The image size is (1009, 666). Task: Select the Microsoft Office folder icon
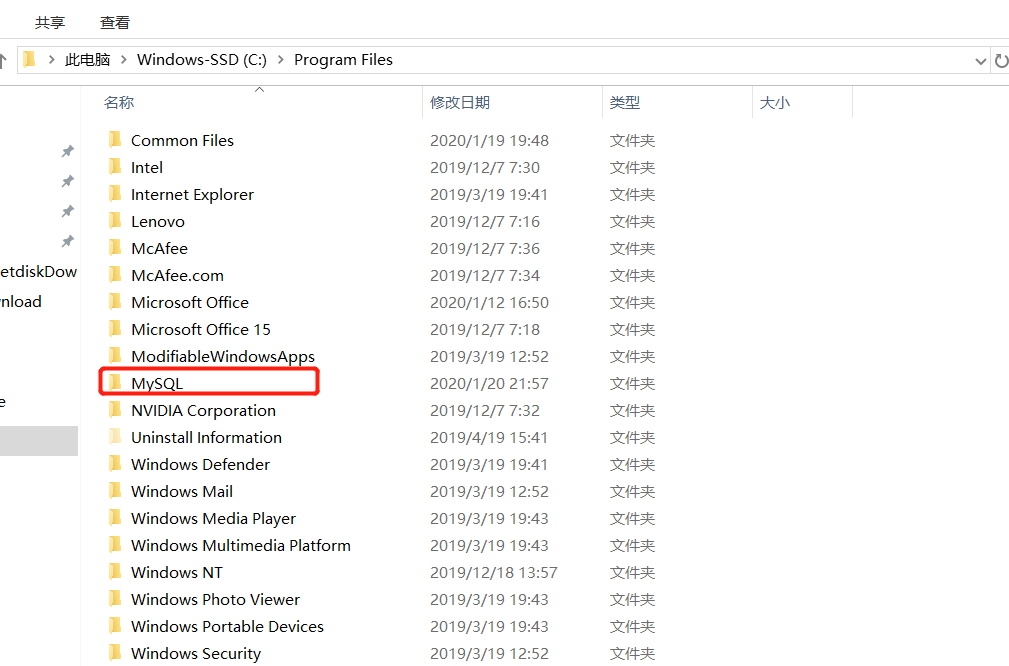pyautogui.click(x=115, y=301)
